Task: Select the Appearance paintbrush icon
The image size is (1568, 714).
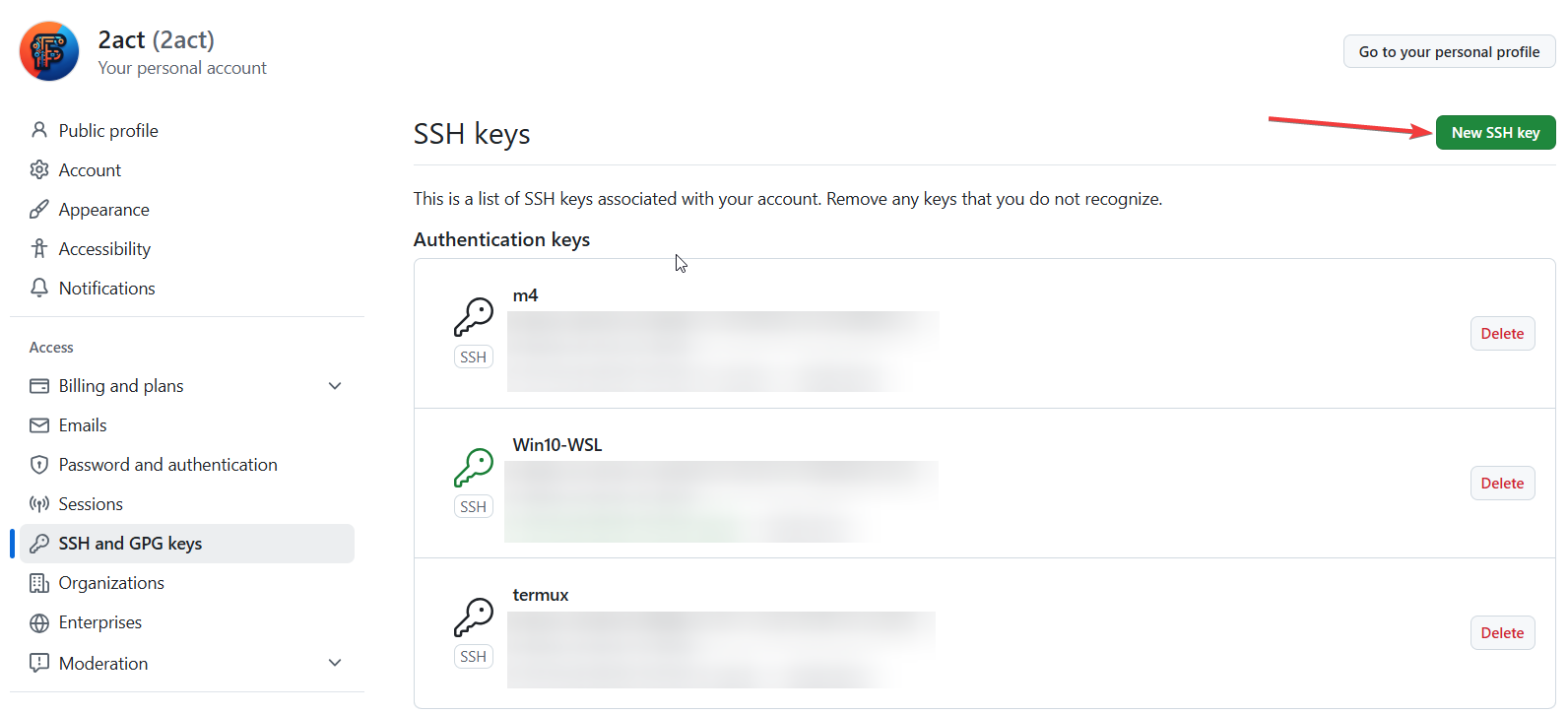Action: [39, 209]
